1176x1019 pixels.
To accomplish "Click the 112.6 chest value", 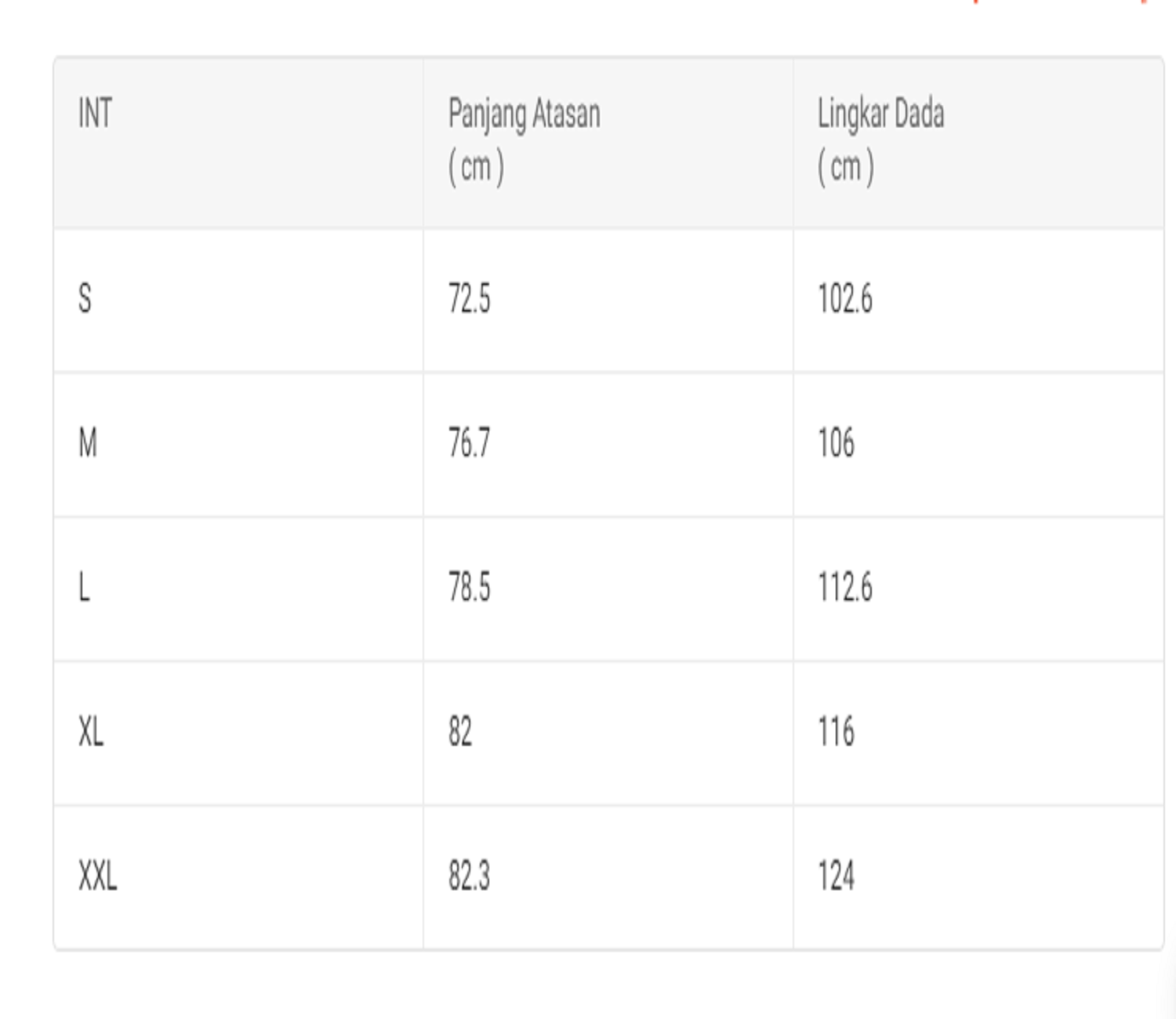I will pyautogui.click(x=845, y=588).
